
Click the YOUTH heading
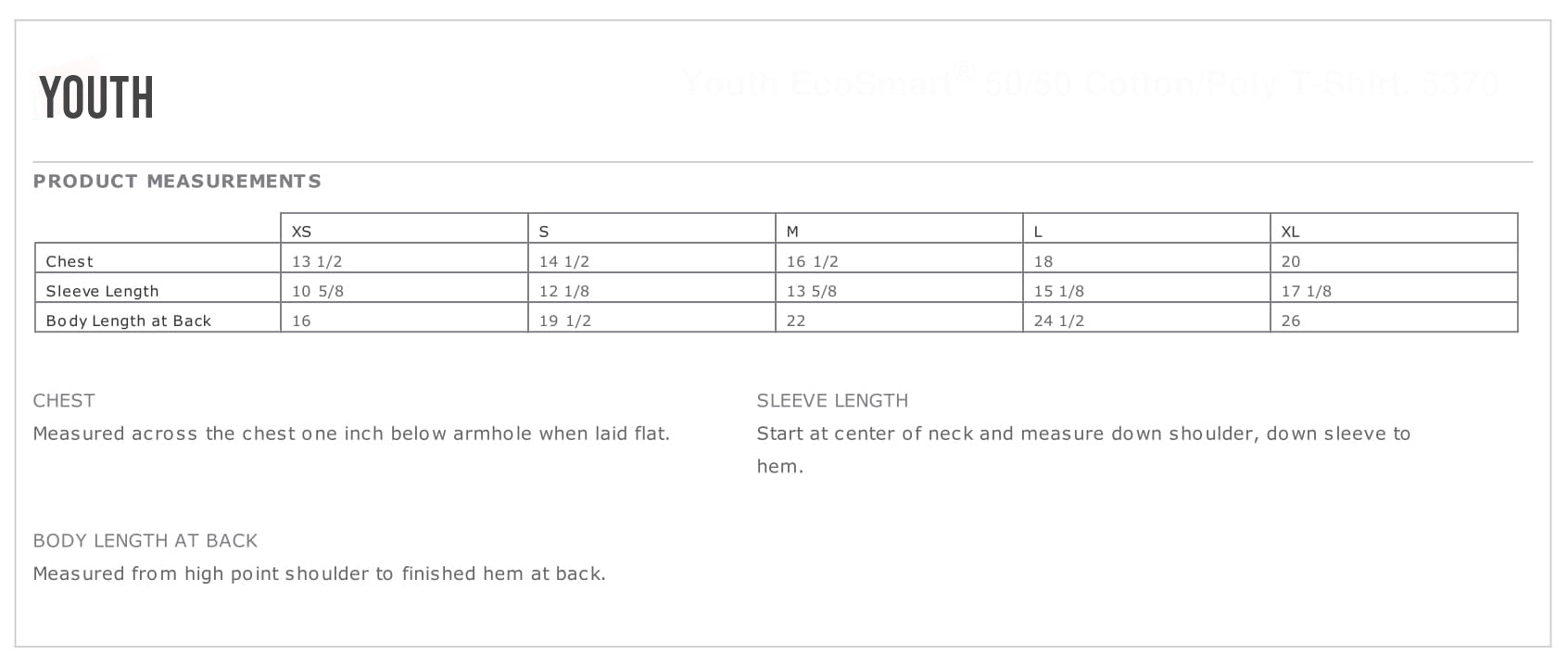96,97
